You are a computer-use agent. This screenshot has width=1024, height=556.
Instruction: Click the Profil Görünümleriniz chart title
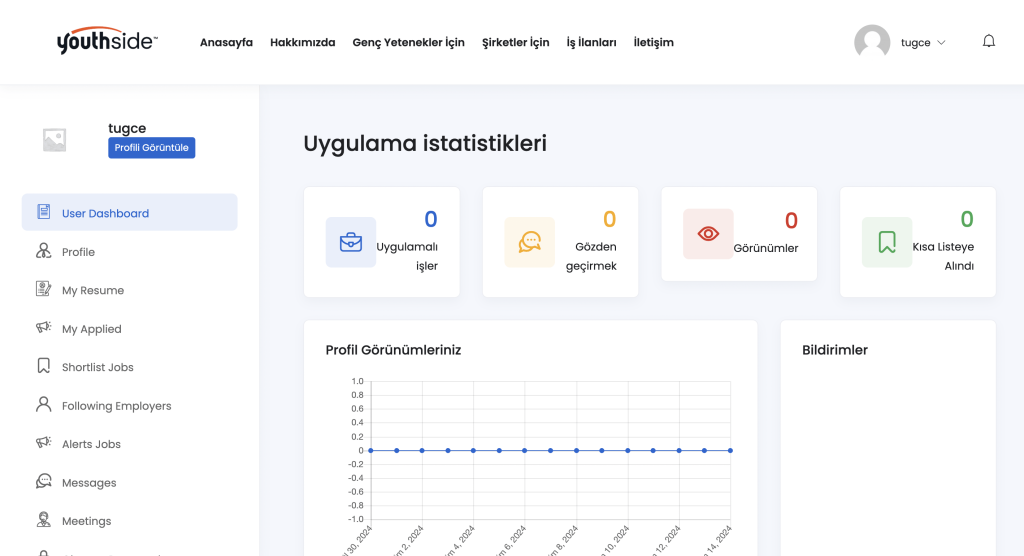[x=393, y=350]
